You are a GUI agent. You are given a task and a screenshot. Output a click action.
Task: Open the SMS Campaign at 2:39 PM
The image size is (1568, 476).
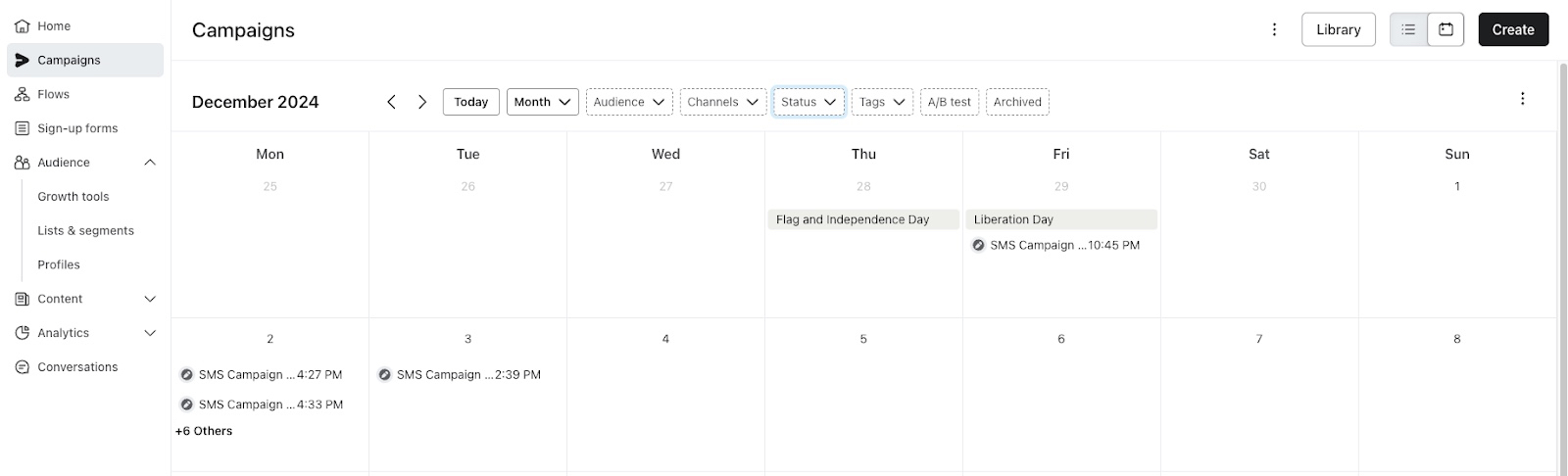tap(460, 375)
